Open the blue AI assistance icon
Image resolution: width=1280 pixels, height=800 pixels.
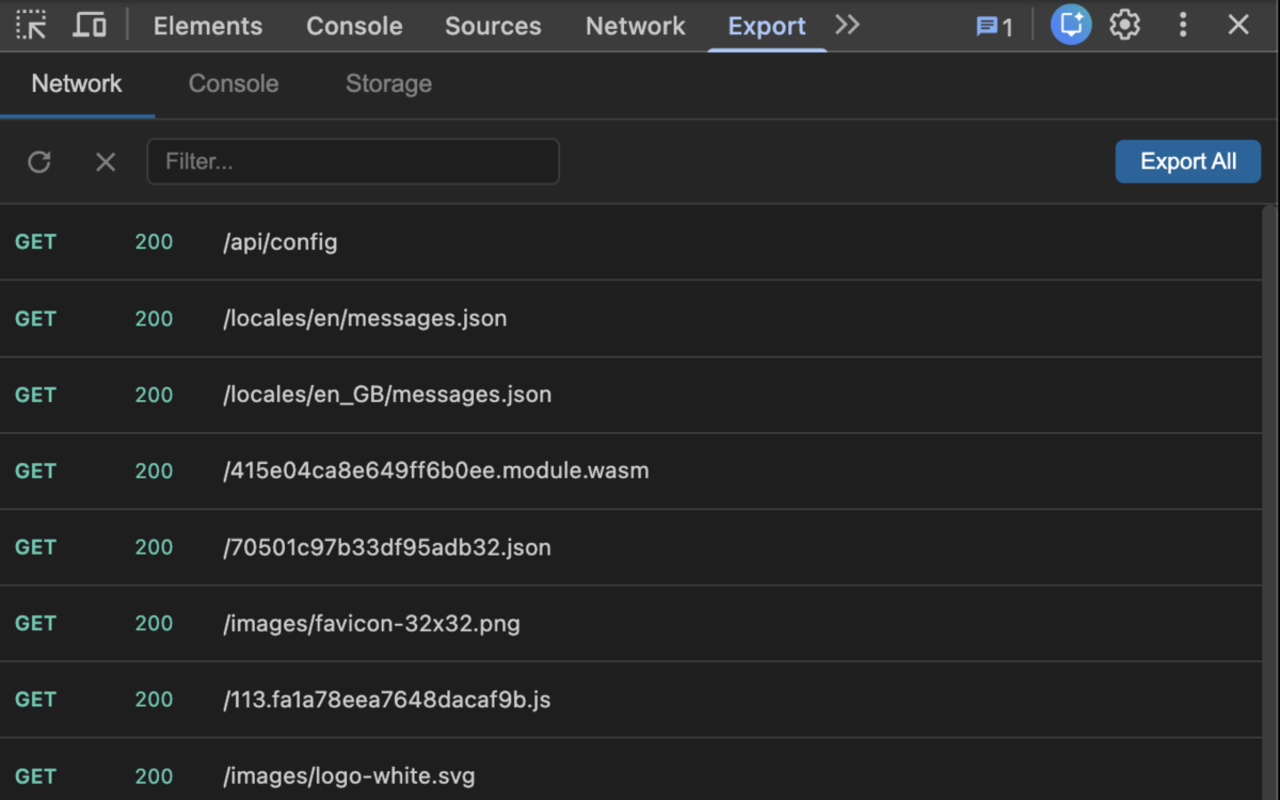pos(1071,25)
